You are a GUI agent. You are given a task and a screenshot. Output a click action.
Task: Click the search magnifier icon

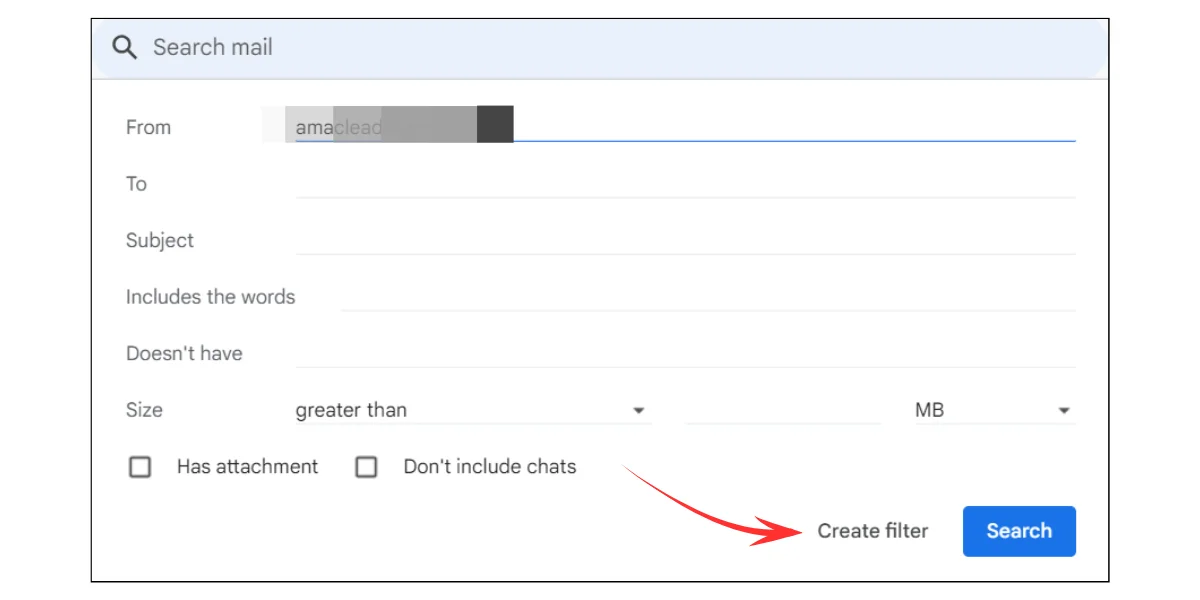pos(124,48)
